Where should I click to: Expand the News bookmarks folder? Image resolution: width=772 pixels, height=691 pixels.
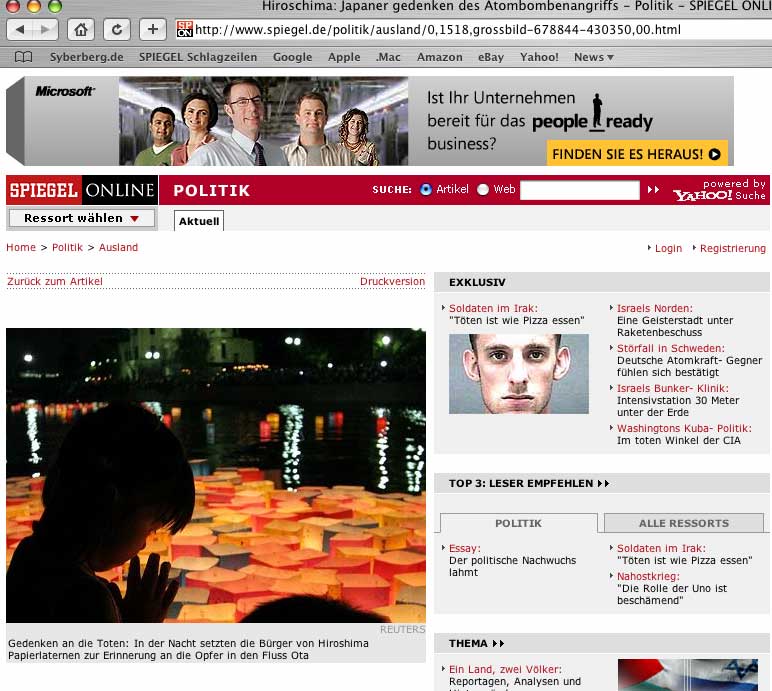(x=594, y=57)
